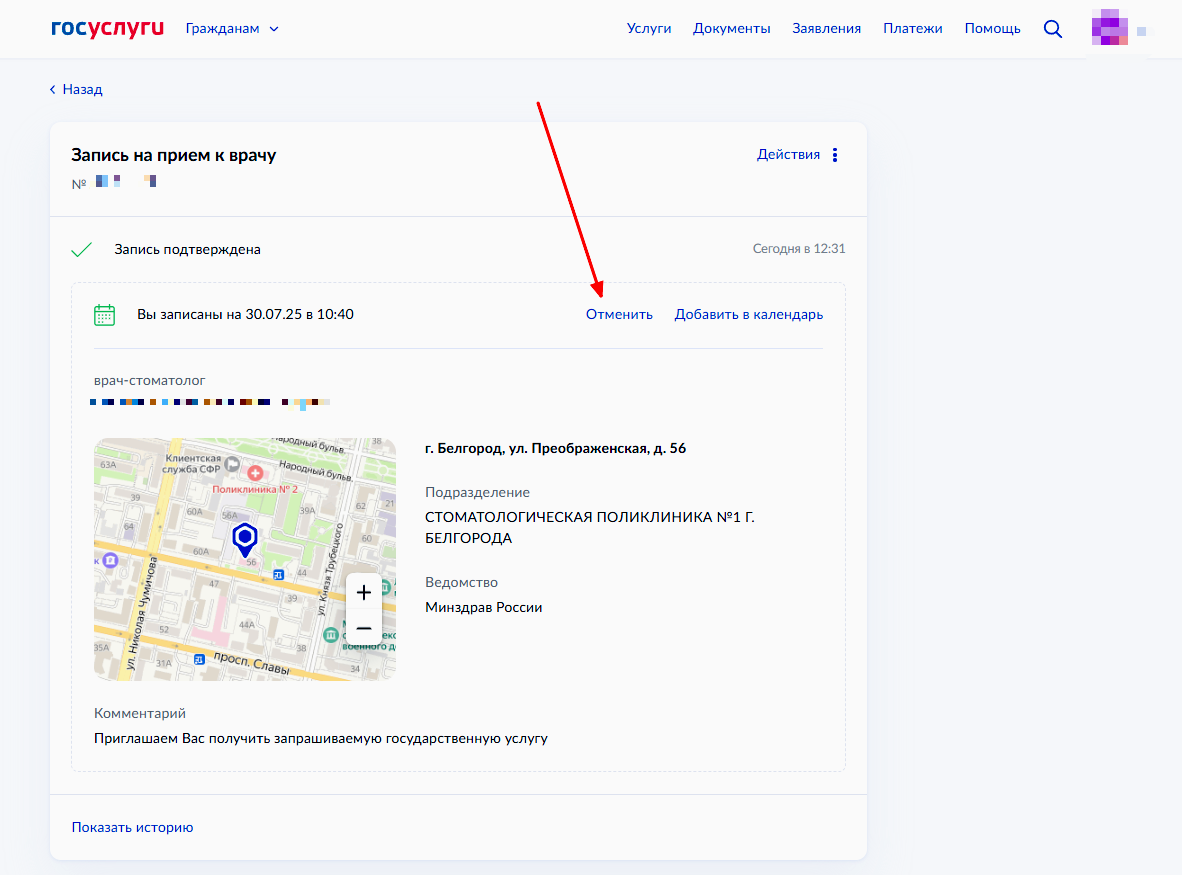Navigate to Платежи section

(x=912, y=29)
